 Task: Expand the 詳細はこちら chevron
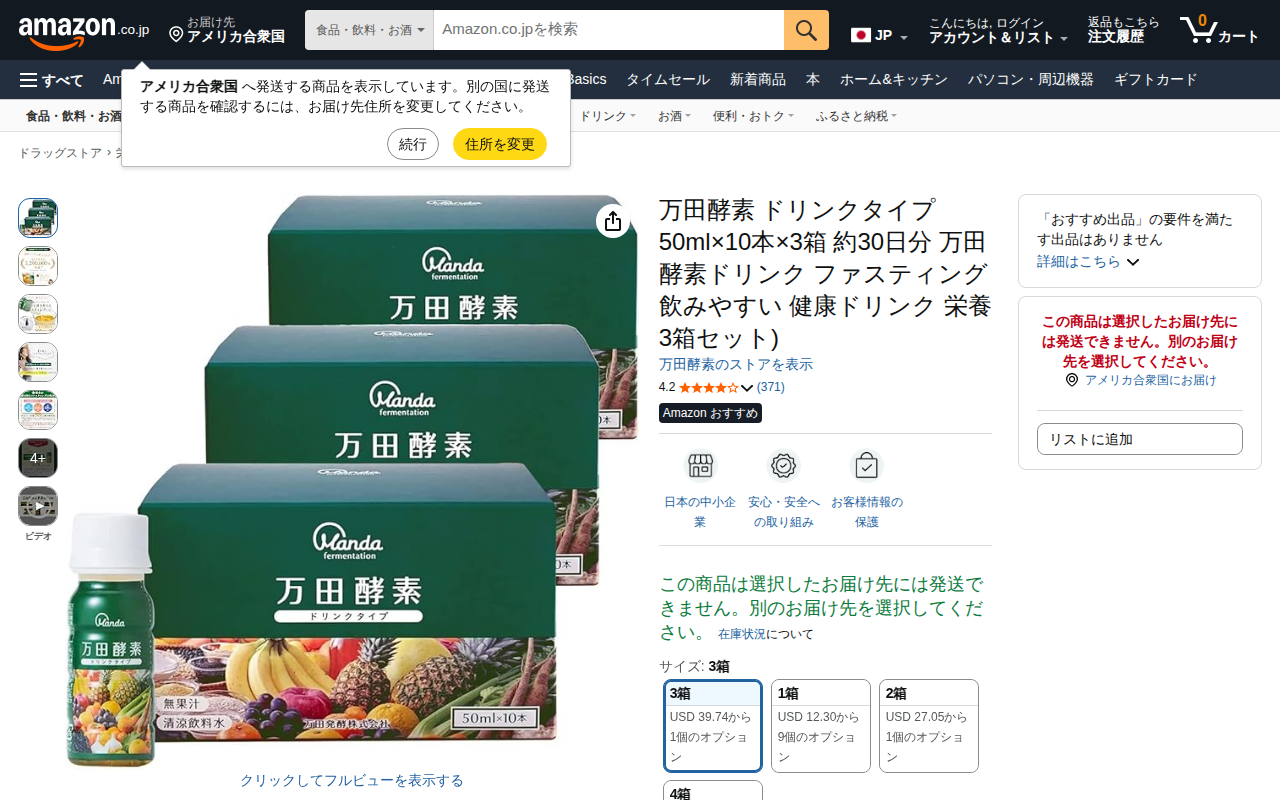(x=1133, y=262)
